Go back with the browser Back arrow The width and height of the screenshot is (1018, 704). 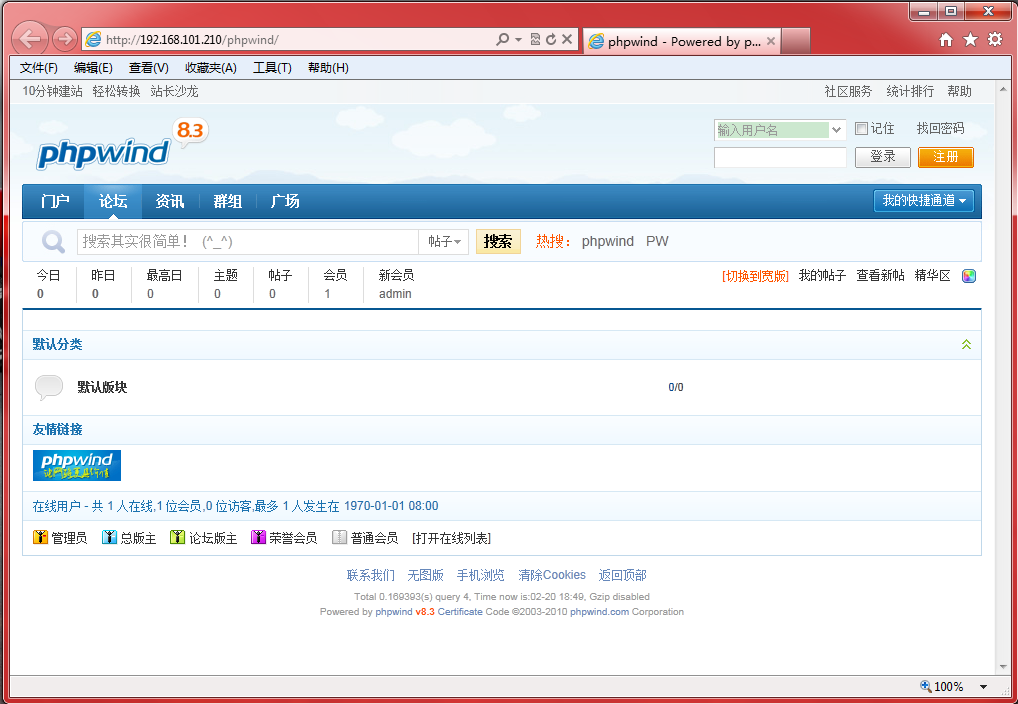point(30,39)
